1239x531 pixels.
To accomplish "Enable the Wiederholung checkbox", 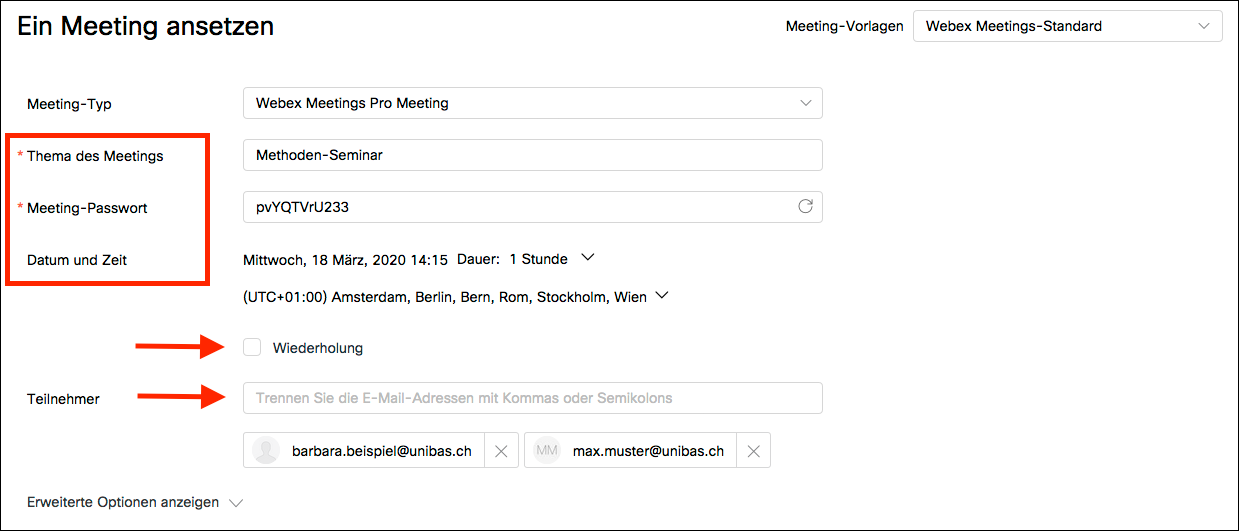I will (x=252, y=347).
